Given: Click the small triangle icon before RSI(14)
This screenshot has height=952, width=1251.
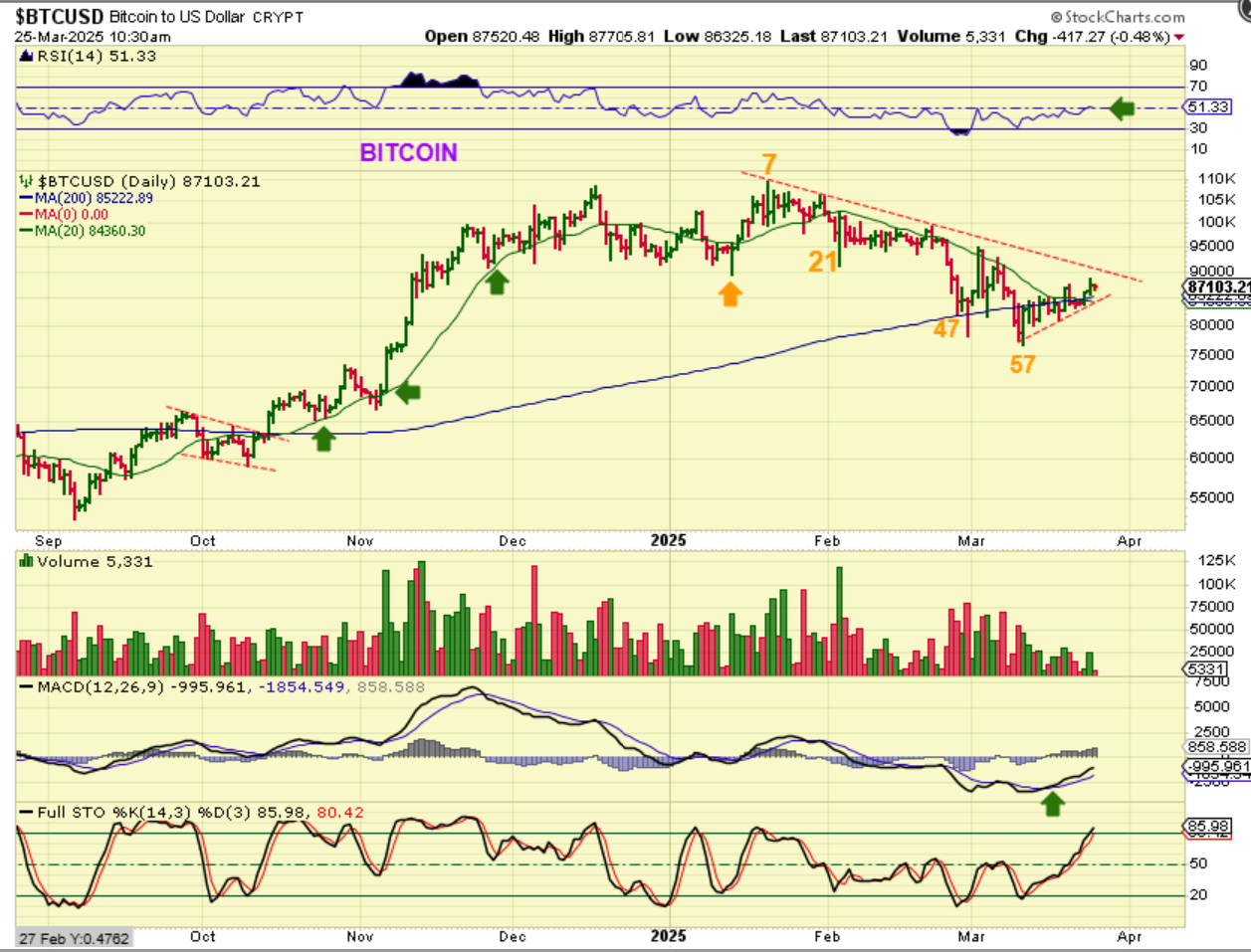Looking at the screenshot, I should click(26, 58).
